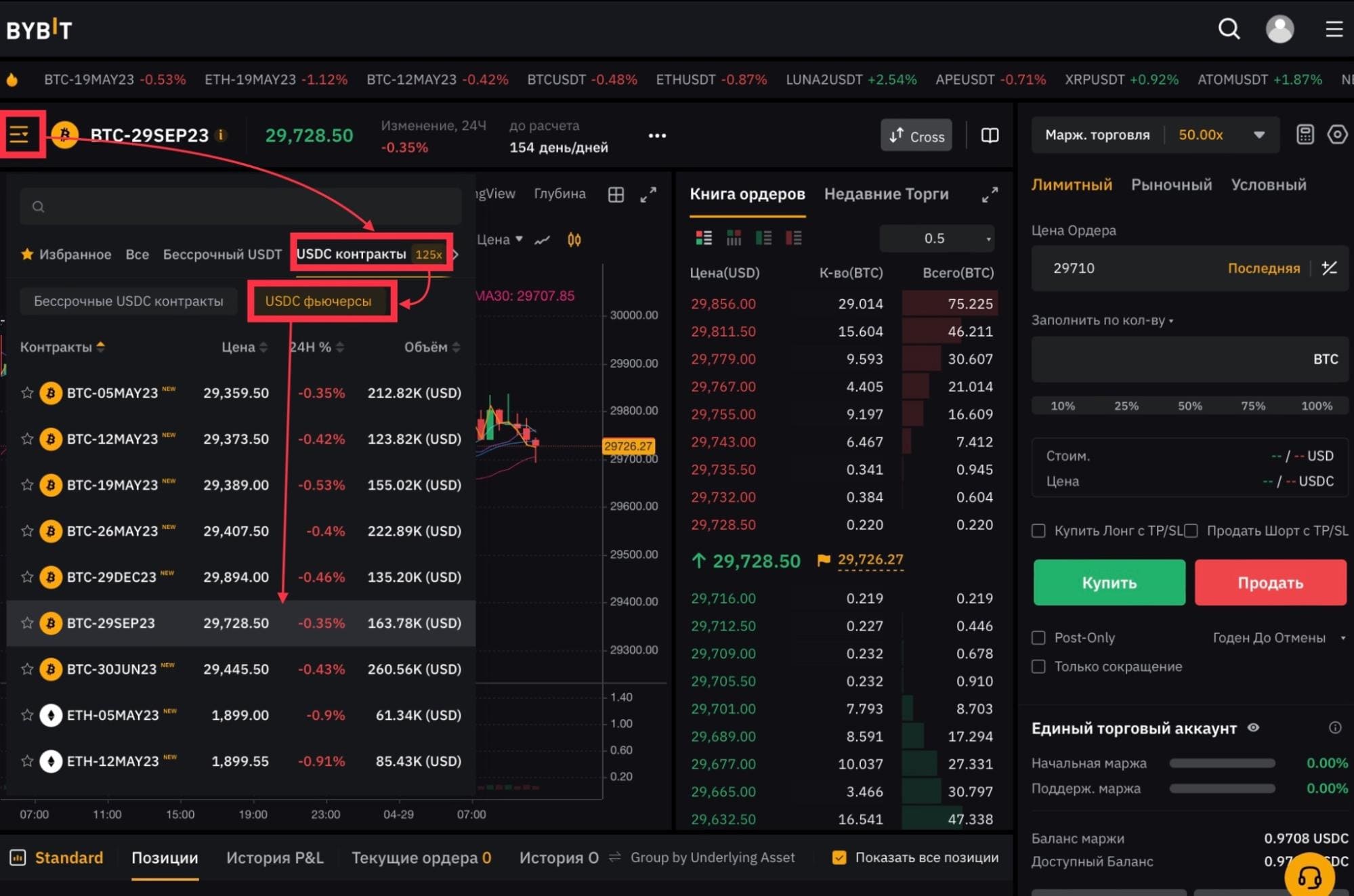1354x896 pixels.
Task: Select candlestick chart type icon
Action: tap(574, 240)
